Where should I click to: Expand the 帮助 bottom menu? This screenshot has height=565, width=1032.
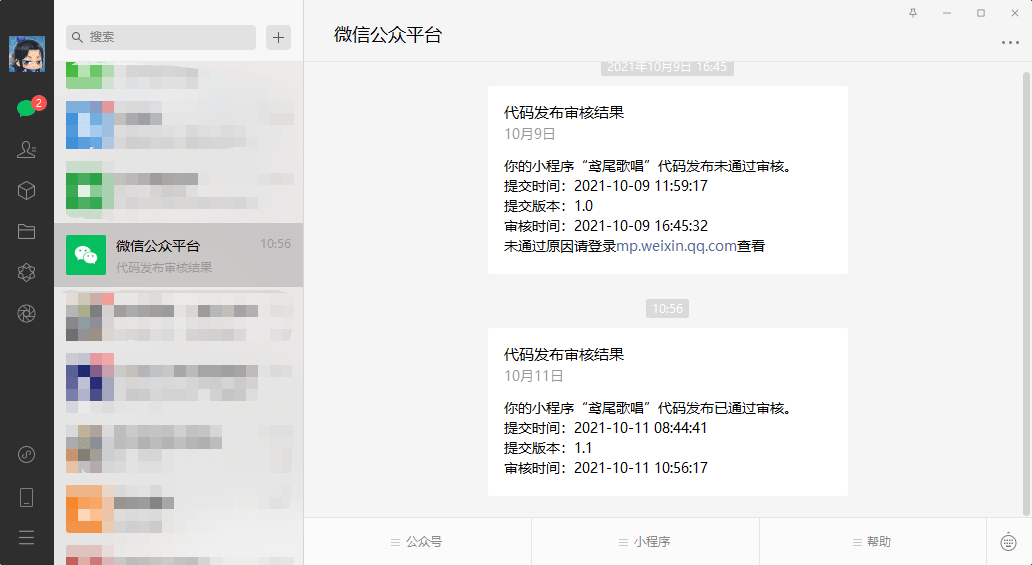(x=872, y=542)
